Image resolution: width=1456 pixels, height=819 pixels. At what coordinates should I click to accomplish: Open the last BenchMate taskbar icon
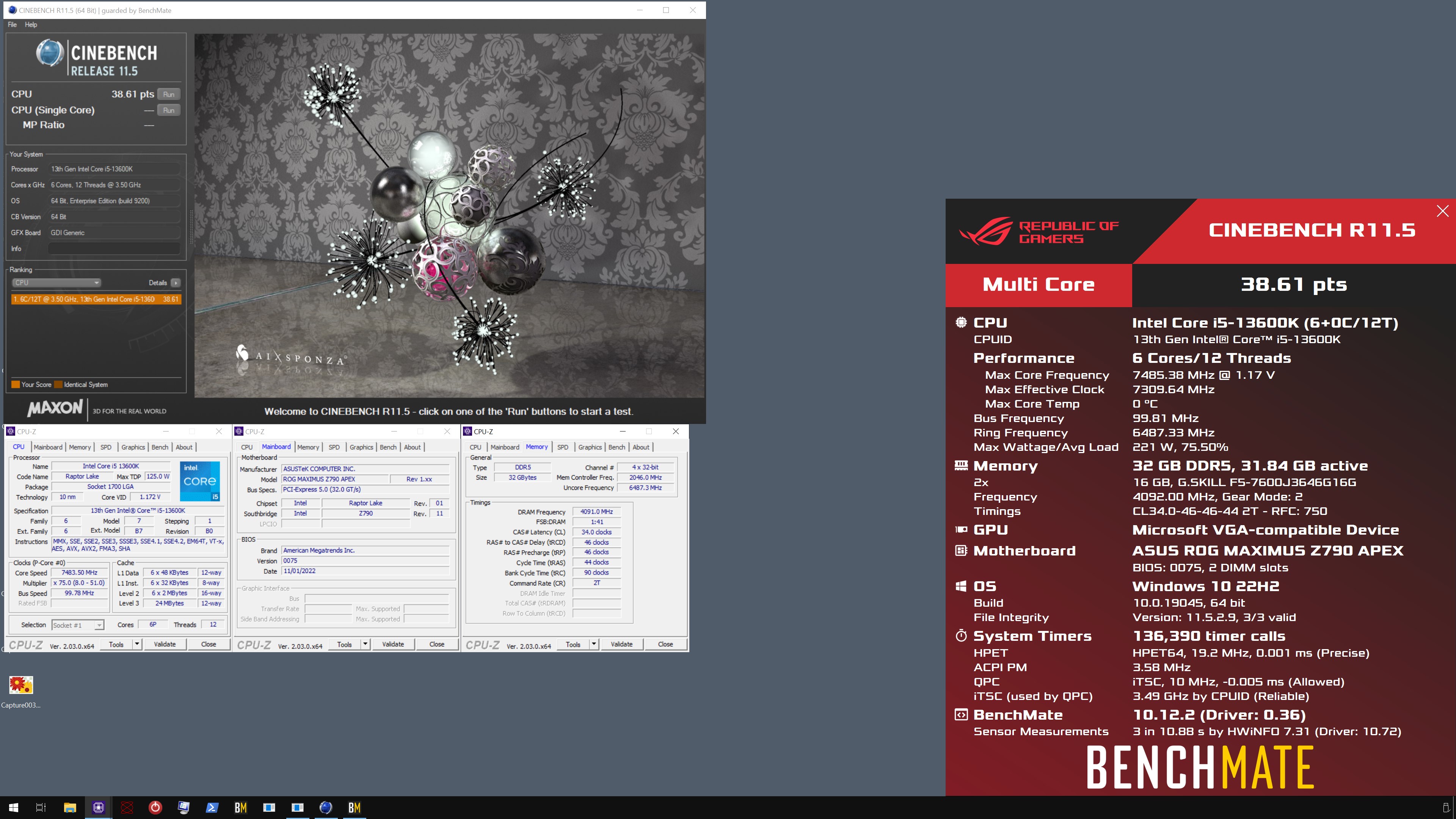tap(355, 807)
